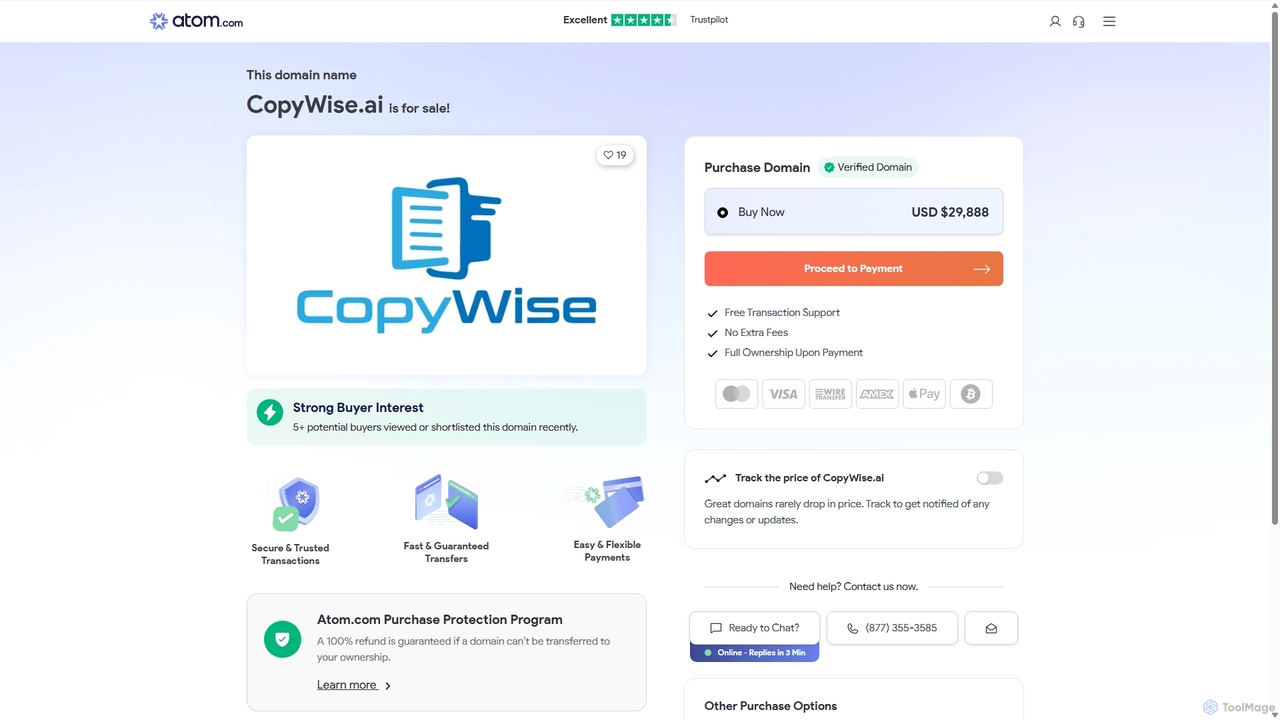
Task: Open the hamburger menu
Action: point(1109,21)
